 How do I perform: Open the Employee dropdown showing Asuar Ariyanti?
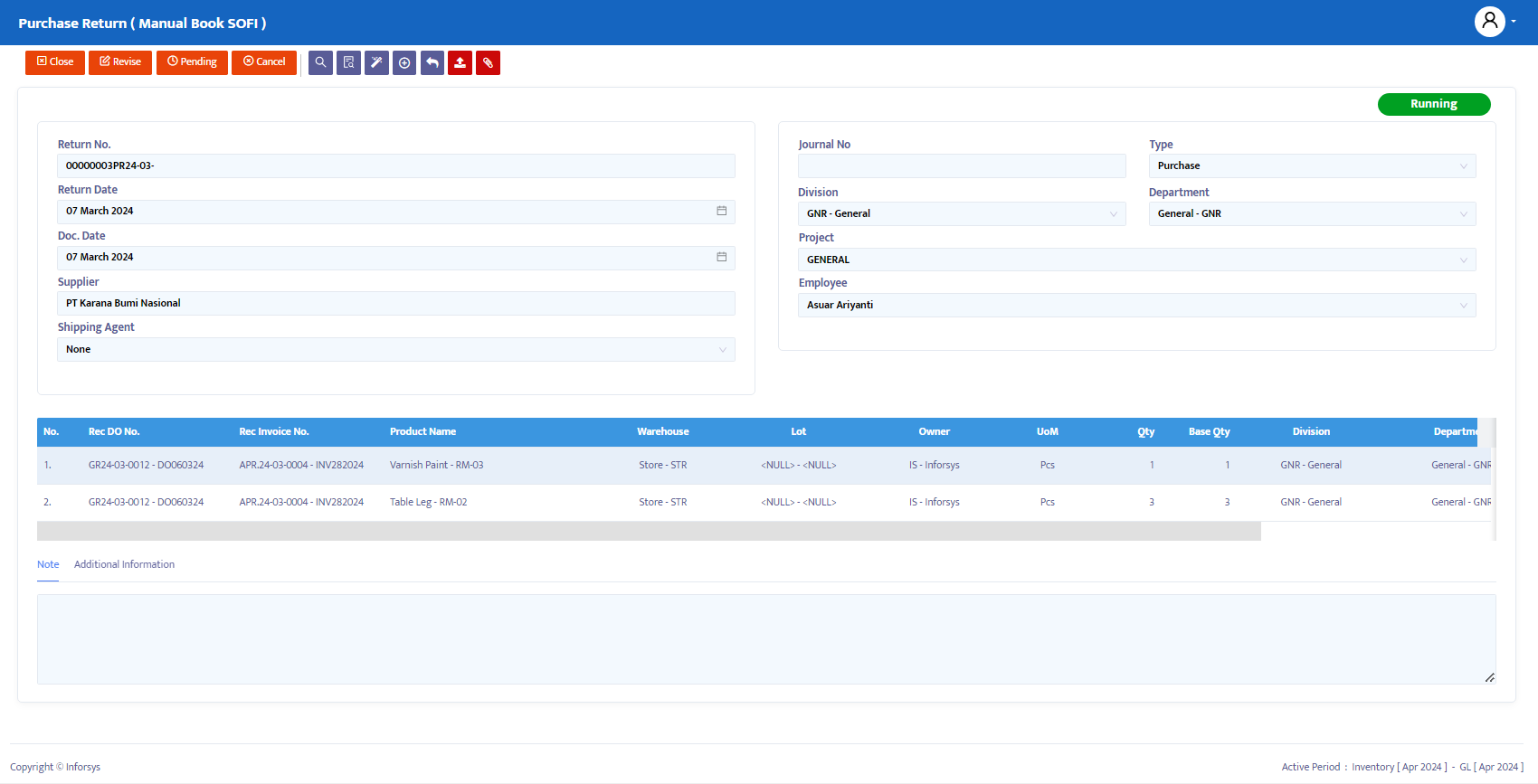1137,305
